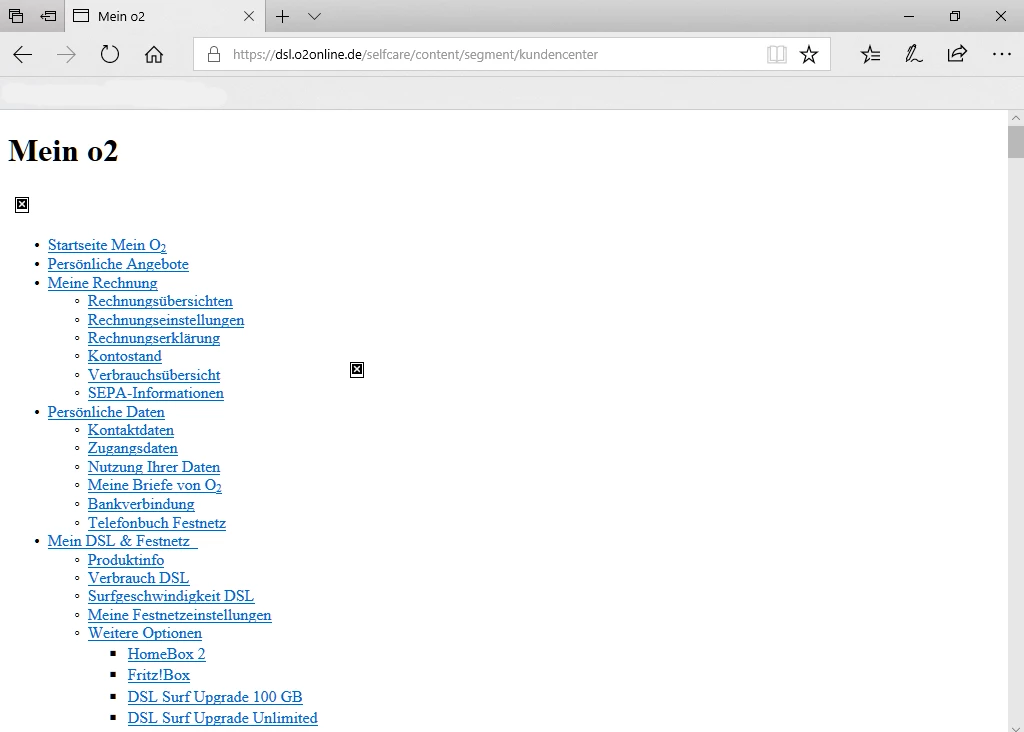The width and height of the screenshot is (1024, 732).
Task: Open Zugangsdaten link
Action: coord(133,449)
